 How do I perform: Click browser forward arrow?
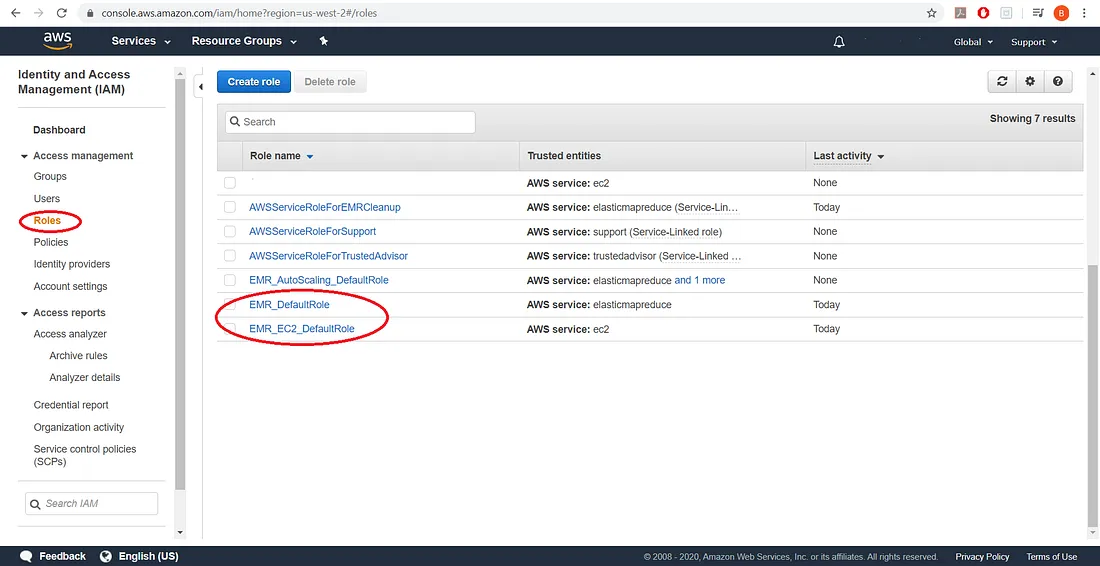click(39, 13)
